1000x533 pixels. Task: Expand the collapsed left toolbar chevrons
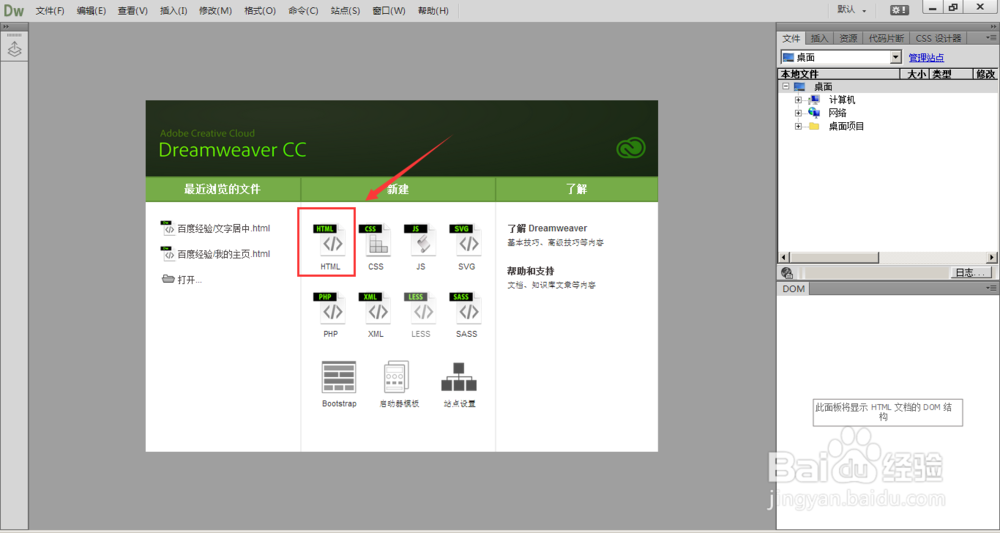click(5, 27)
